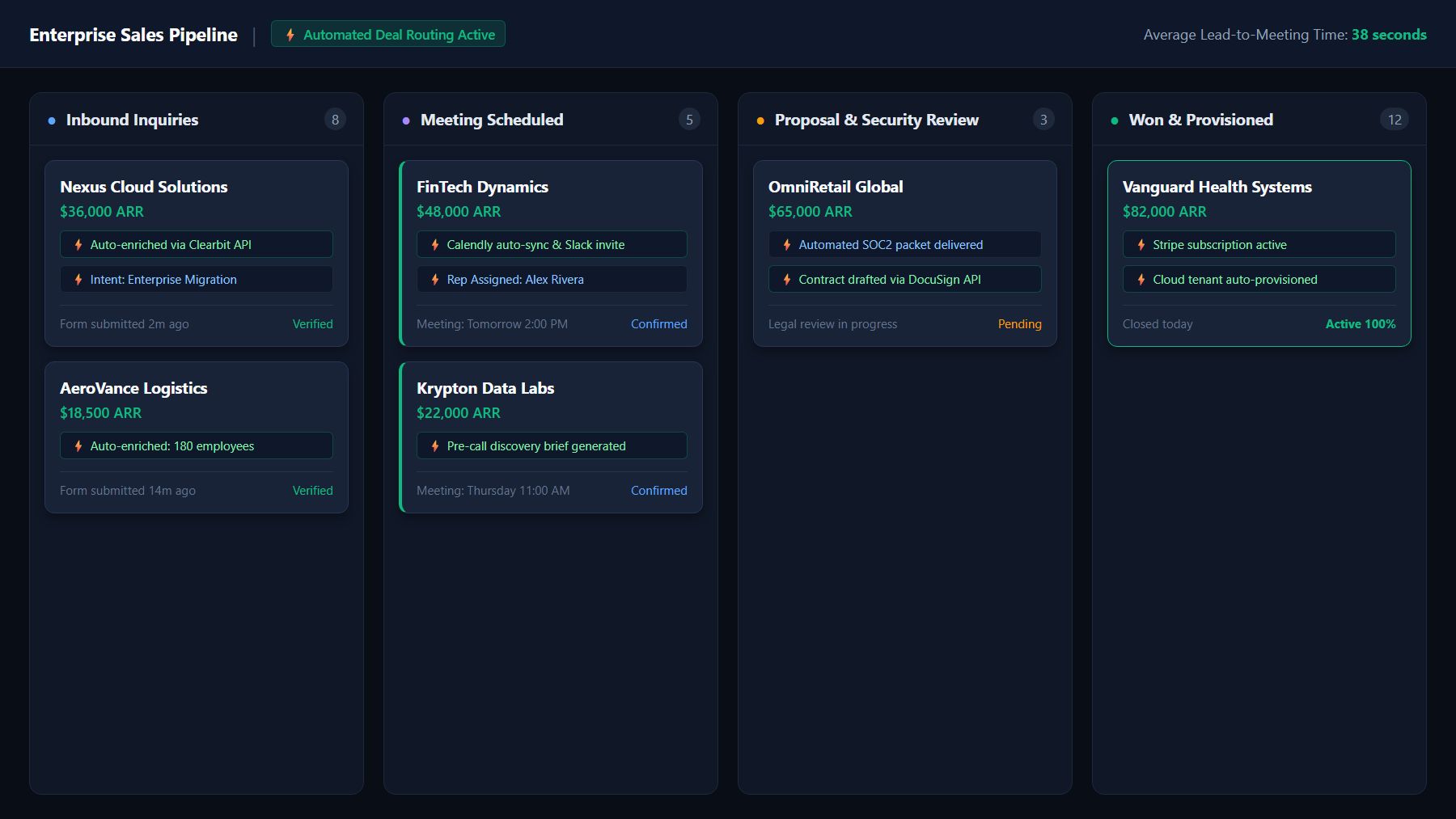Click the $18,500 ARR value
This screenshot has width=1456, height=819.
click(101, 412)
